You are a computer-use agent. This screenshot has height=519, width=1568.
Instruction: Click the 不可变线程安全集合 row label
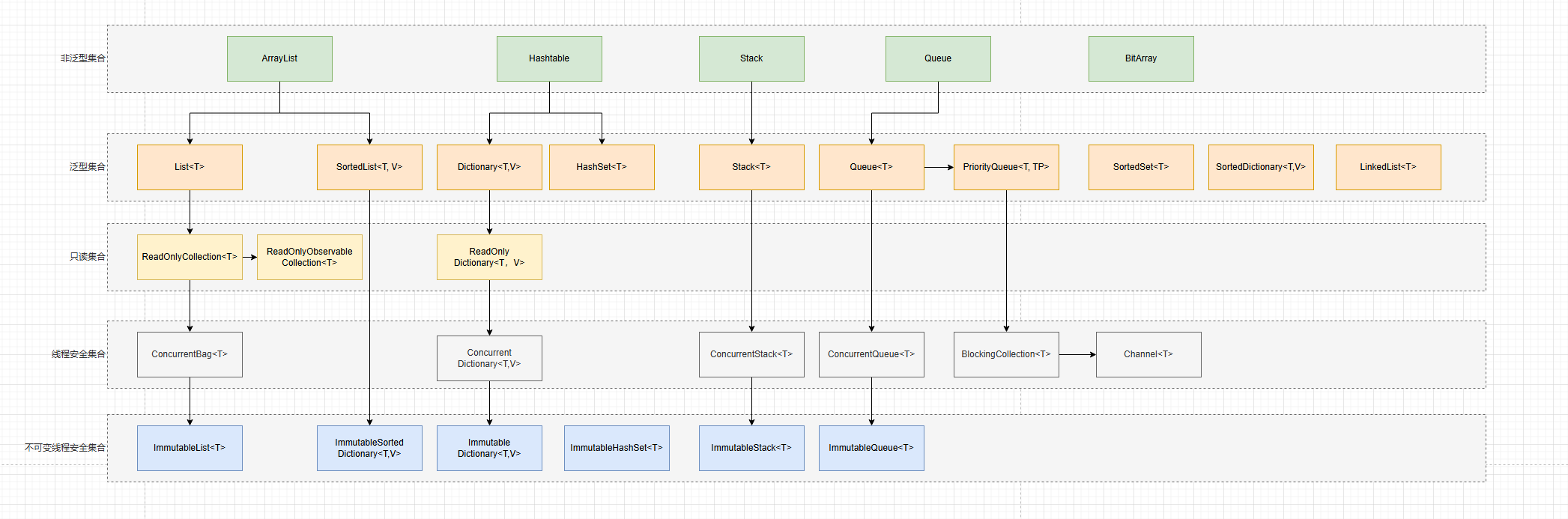point(65,448)
